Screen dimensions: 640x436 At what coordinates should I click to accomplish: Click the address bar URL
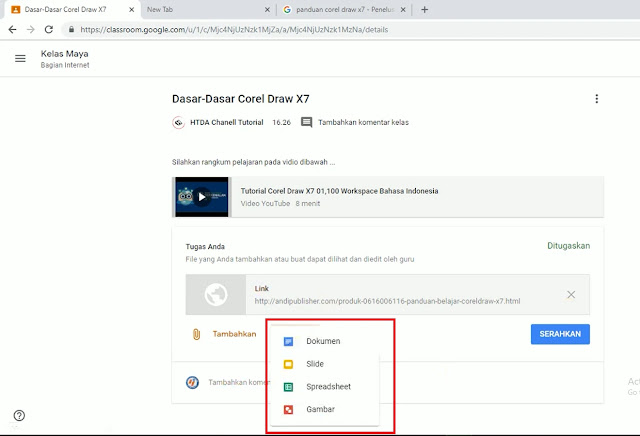pyautogui.click(x=234, y=29)
